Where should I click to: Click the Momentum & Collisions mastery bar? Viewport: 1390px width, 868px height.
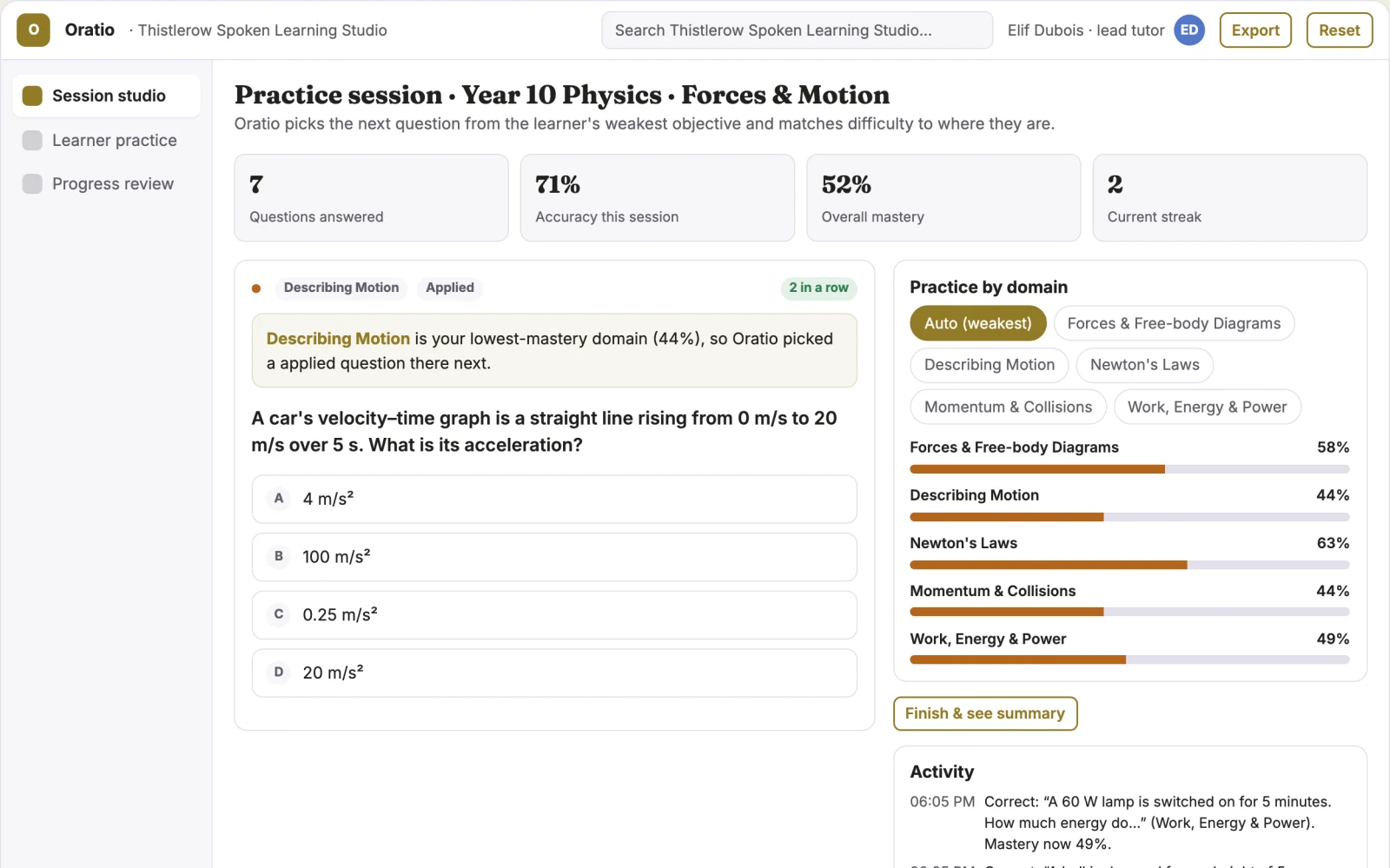(1129, 612)
